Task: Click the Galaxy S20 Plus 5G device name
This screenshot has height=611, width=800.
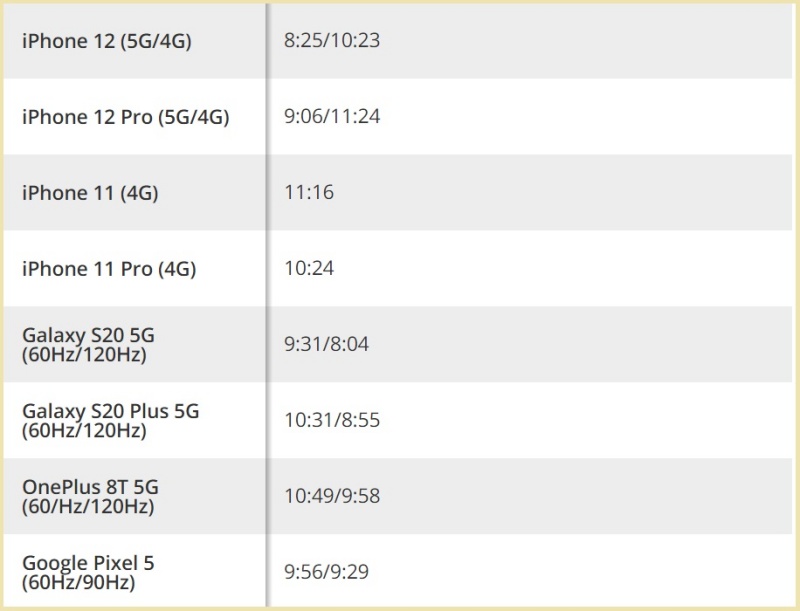Action: pos(111,412)
